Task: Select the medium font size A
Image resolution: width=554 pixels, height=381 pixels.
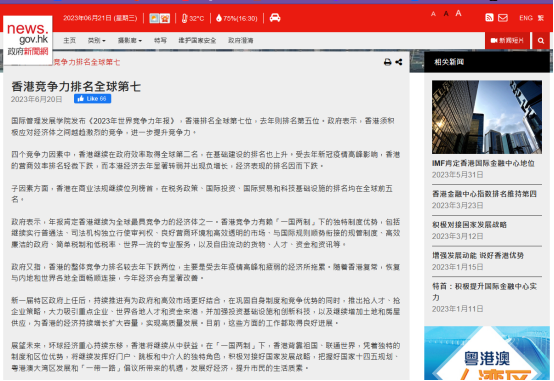Action: pos(446,14)
